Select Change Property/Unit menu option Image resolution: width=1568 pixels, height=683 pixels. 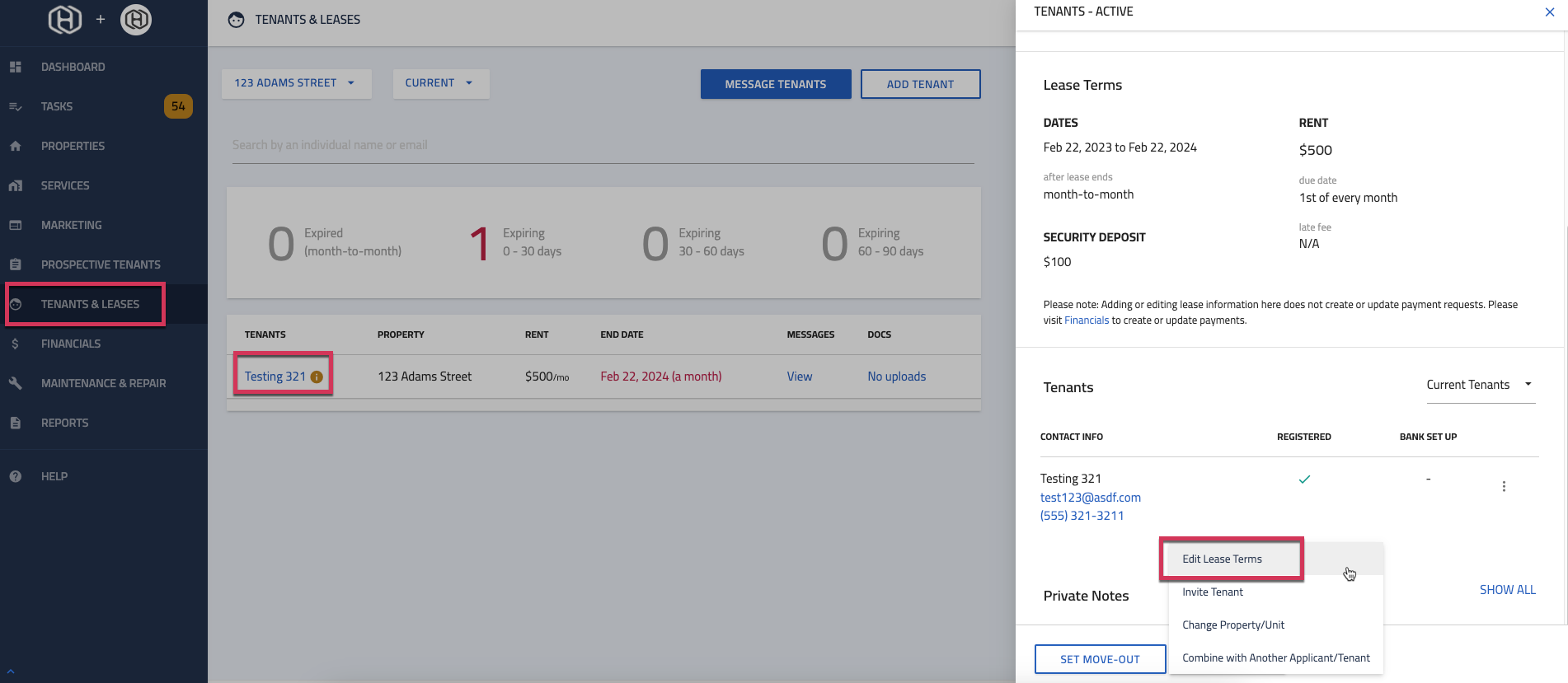1233,625
